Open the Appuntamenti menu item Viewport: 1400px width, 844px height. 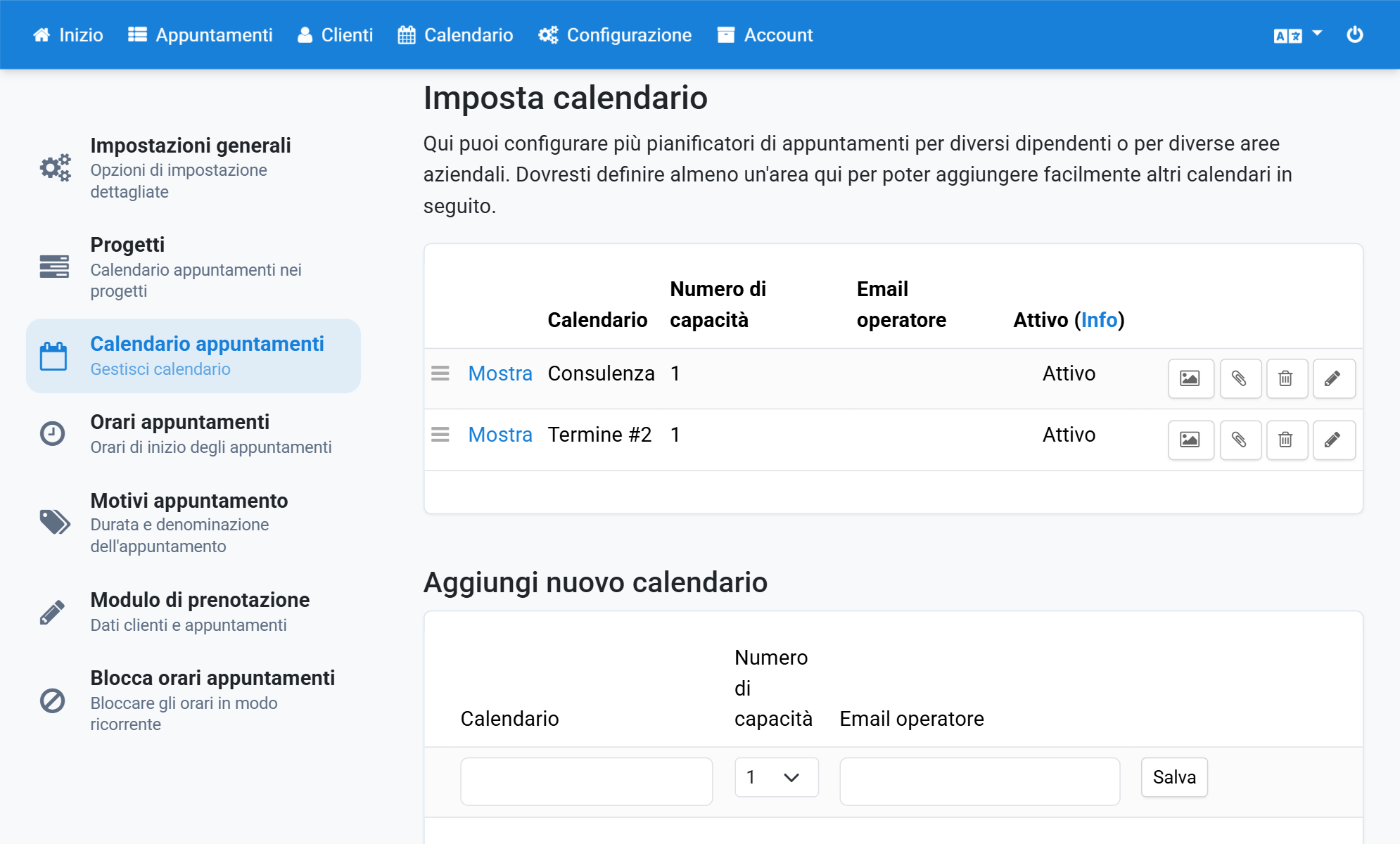(x=201, y=35)
